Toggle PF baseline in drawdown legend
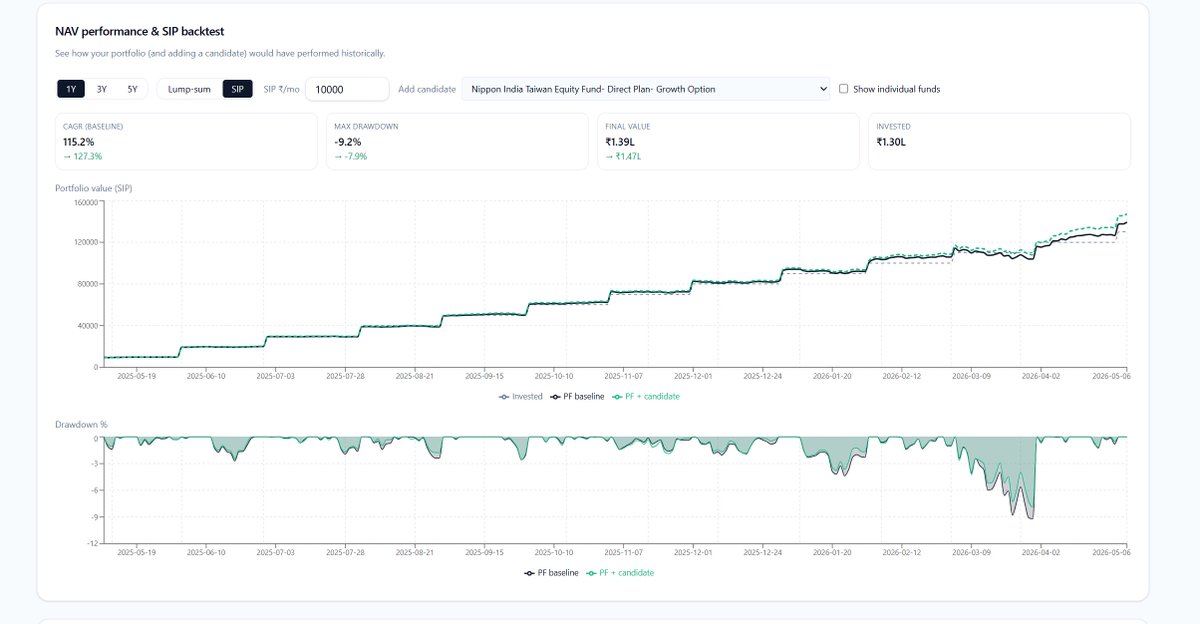The height and width of the screenshot is (624, 1200). pos(551,573)
